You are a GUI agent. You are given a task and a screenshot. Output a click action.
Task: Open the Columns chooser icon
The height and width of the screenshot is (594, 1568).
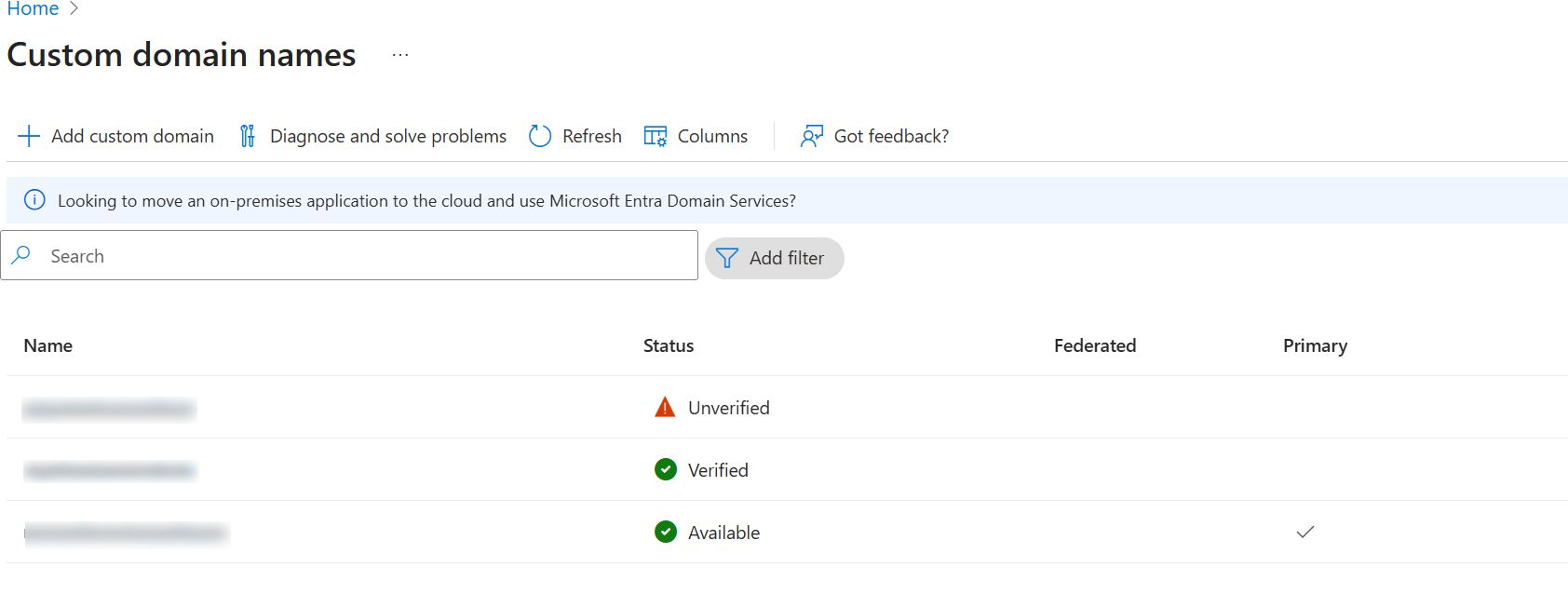click(656, 136)
